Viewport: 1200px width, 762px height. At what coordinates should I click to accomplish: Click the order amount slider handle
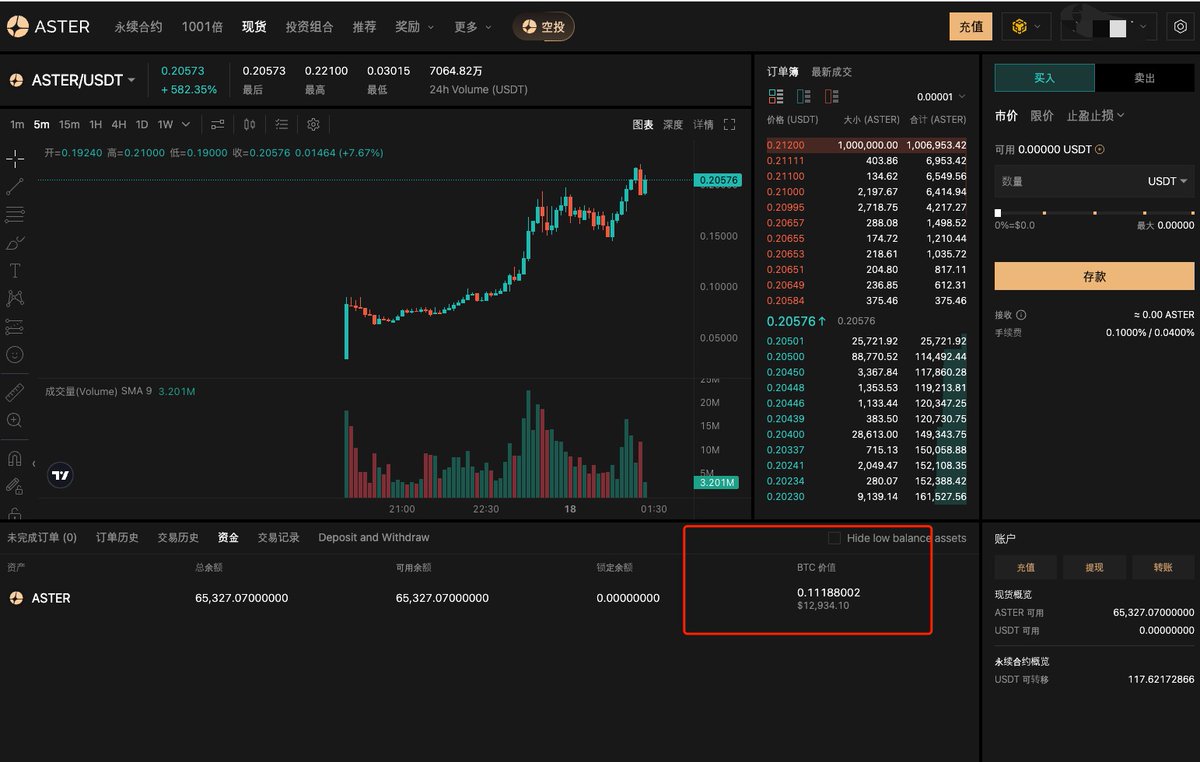[998, 213]
